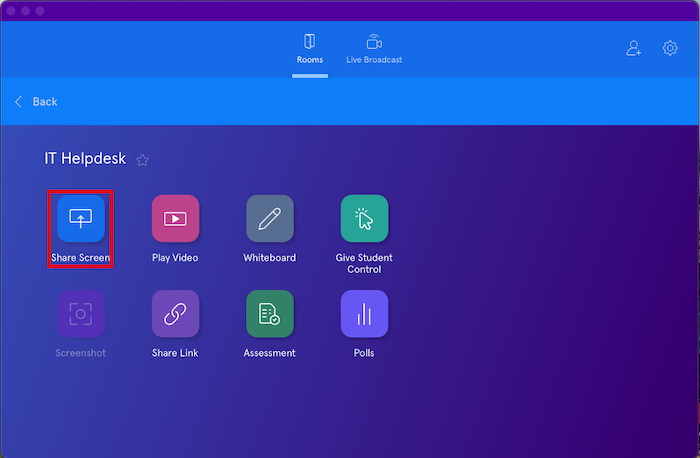This screenshot has height=458, width=700.
Task: Launch the Whiteboard pencil icon
Action: [270, 219]
